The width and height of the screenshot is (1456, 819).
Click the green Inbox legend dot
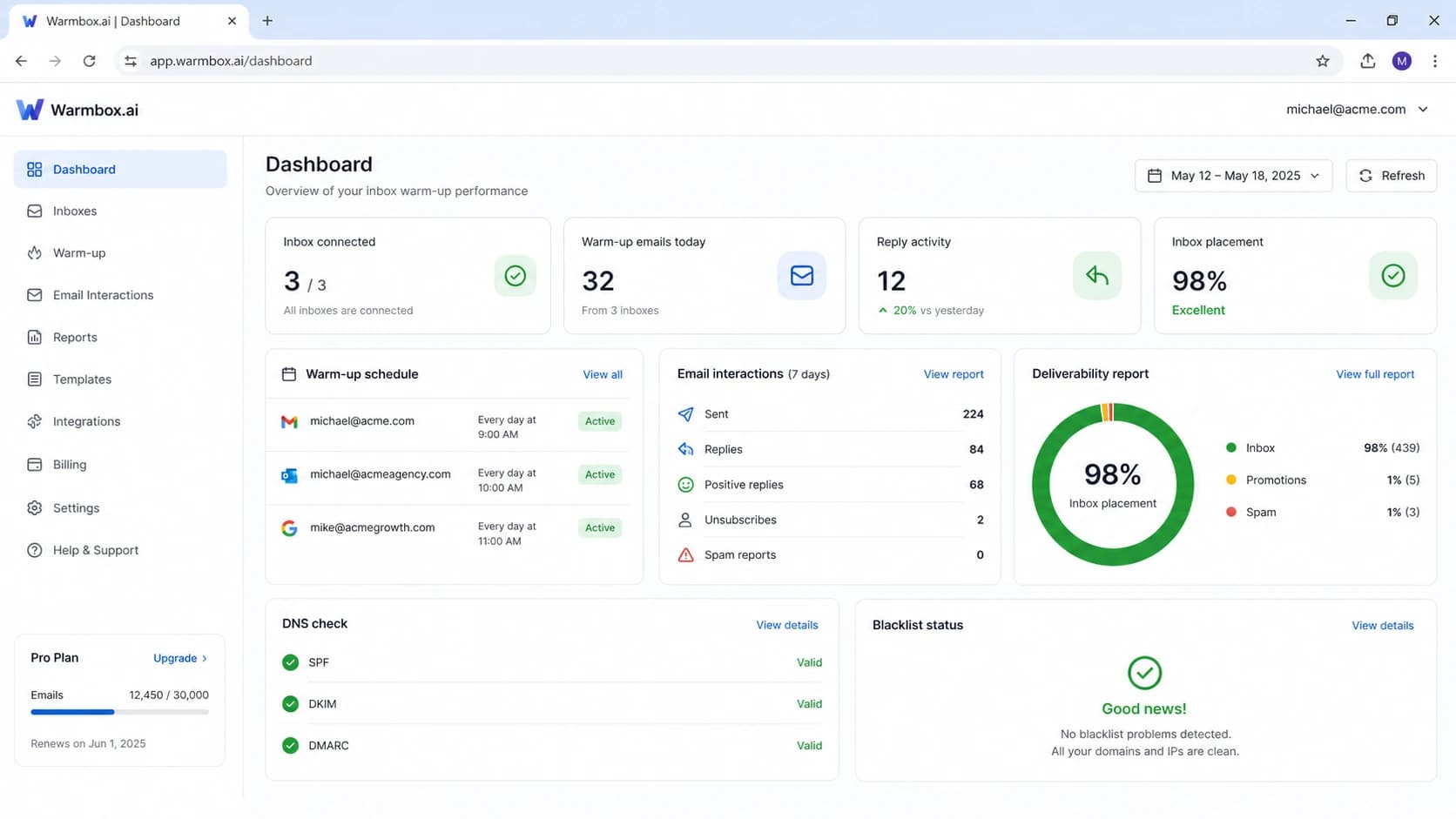1231,448
